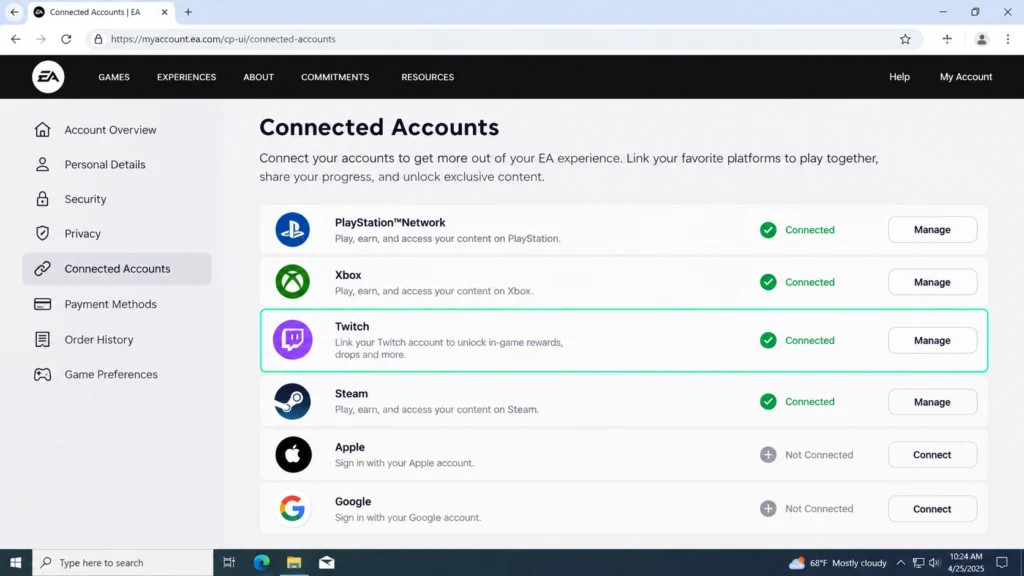
Task: Open the Account Overview home icon
Action: pos(42,129)
